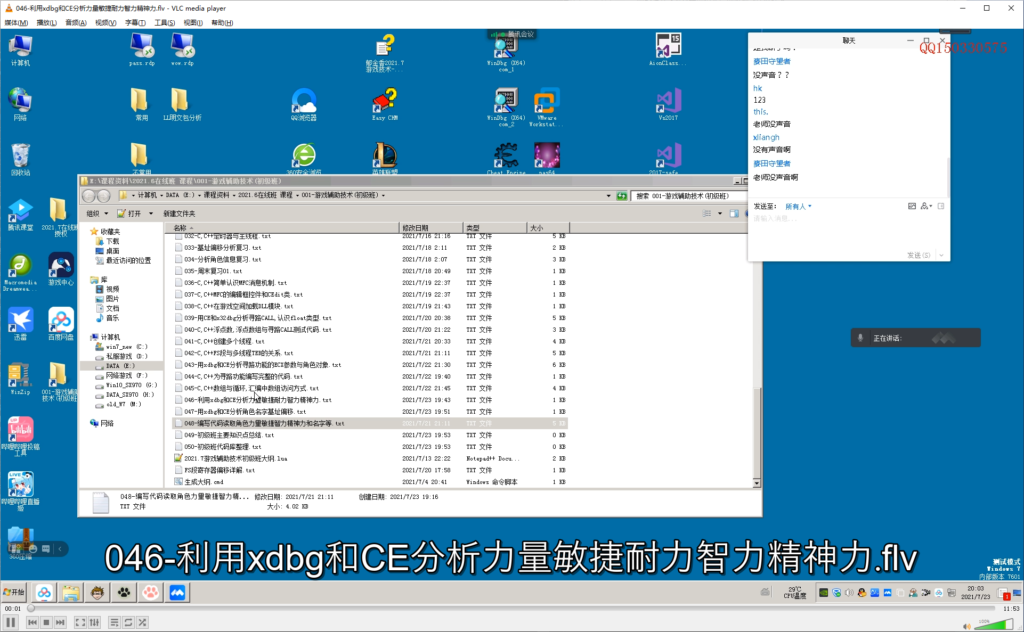
Task: Click the 打开 button in explorer toolbar
Action: point(130,213)
